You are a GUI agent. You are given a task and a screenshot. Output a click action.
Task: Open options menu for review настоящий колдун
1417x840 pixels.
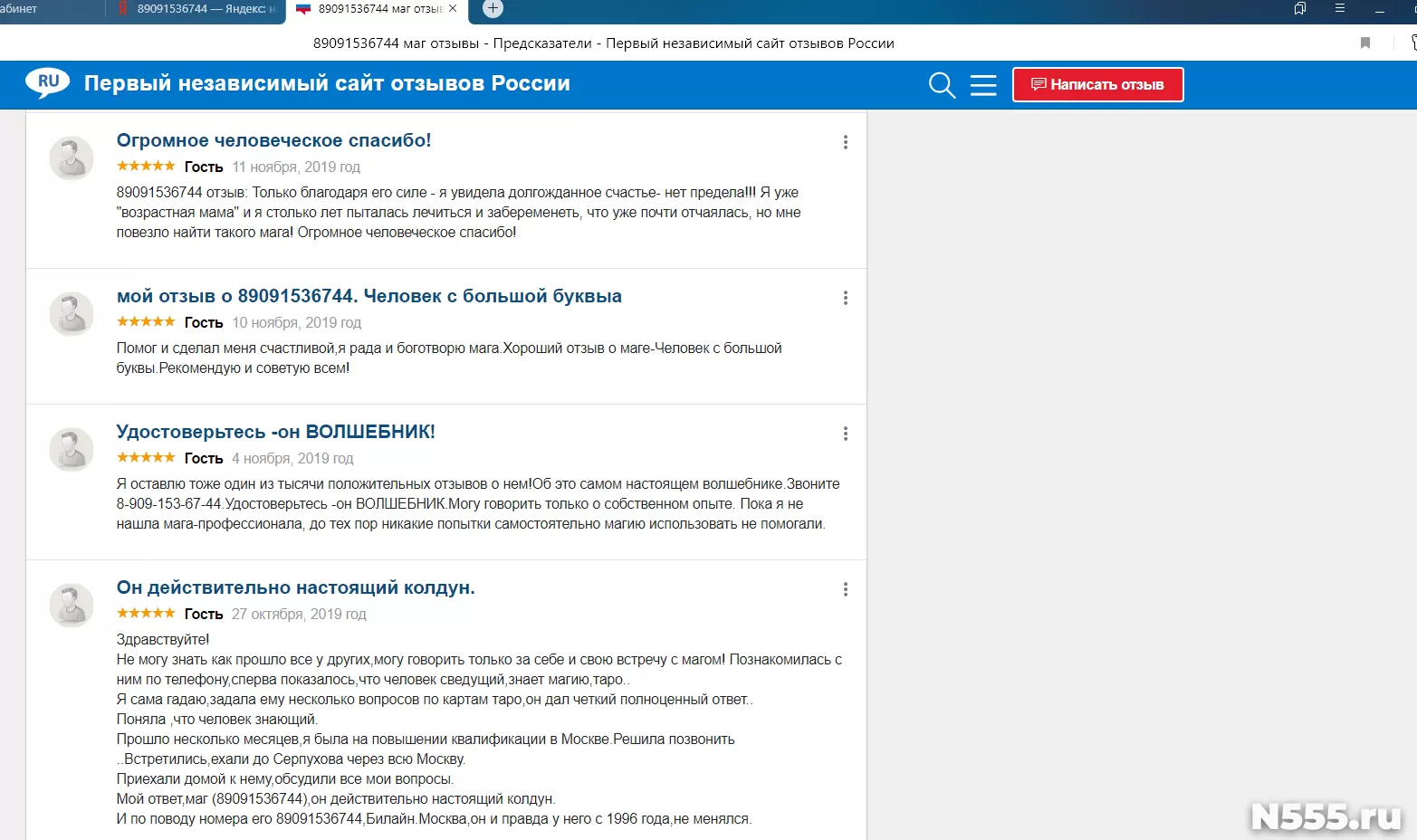pyautogui.click(x=846, y=589)
